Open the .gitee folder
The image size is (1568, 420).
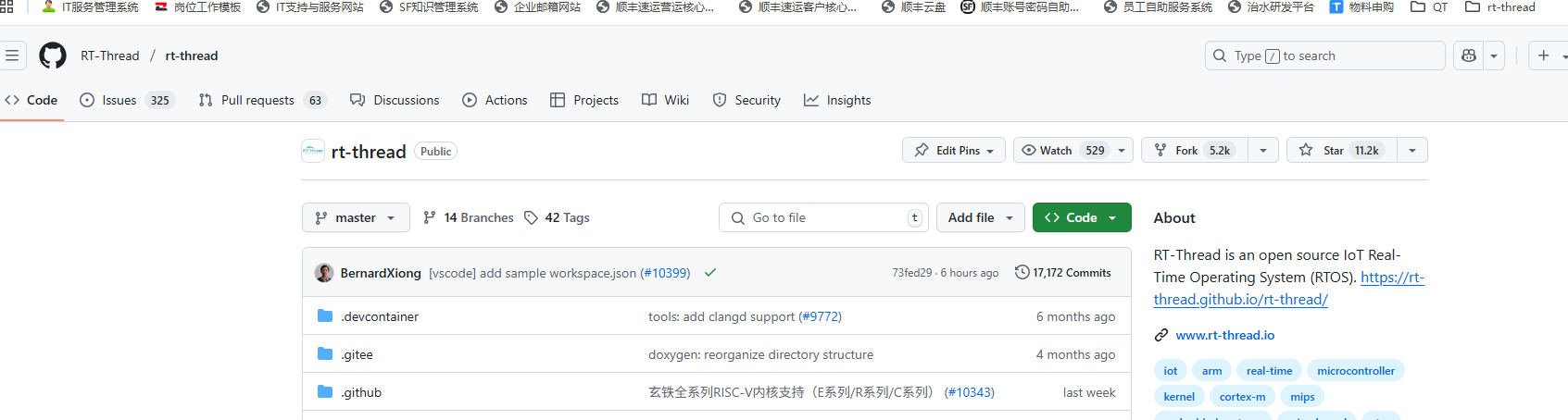point(357,354)
